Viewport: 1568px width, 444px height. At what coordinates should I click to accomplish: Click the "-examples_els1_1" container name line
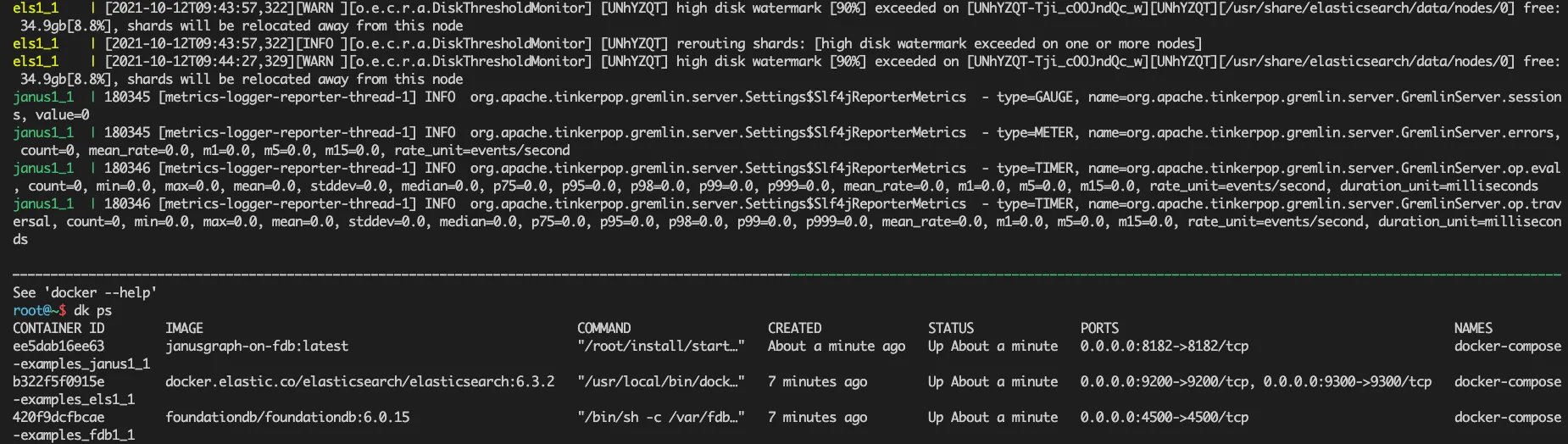[74, 399]
